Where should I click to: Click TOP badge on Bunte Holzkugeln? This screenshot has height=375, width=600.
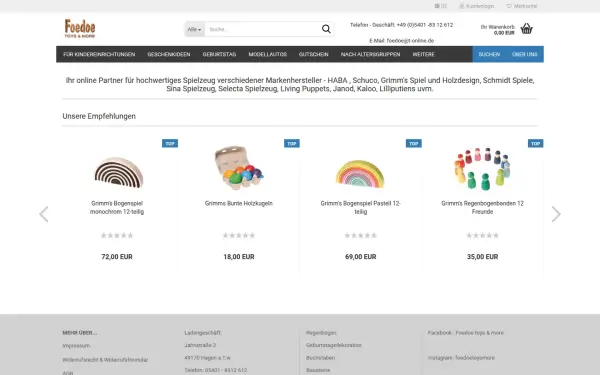(292, 143)
